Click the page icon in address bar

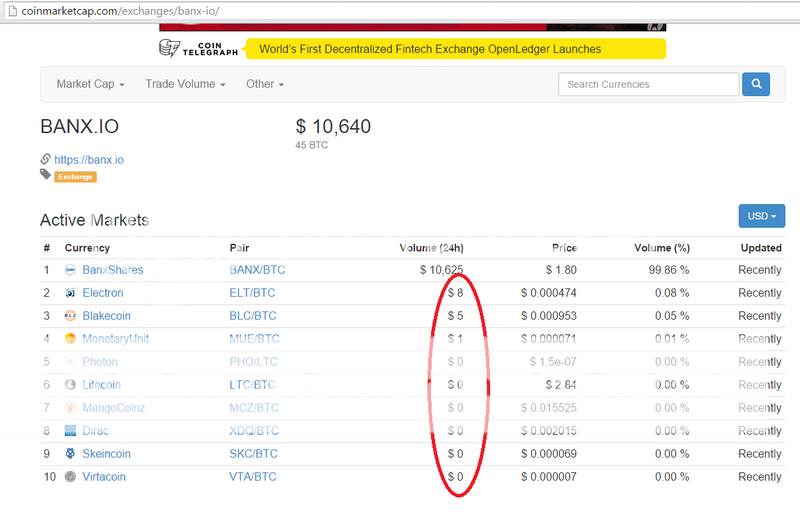click(x=12, y=11)
